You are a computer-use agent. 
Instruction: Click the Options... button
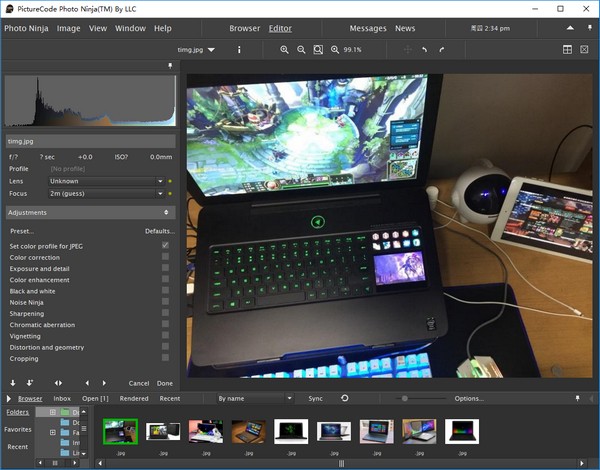pyautogui.click(x=468, y=398)
